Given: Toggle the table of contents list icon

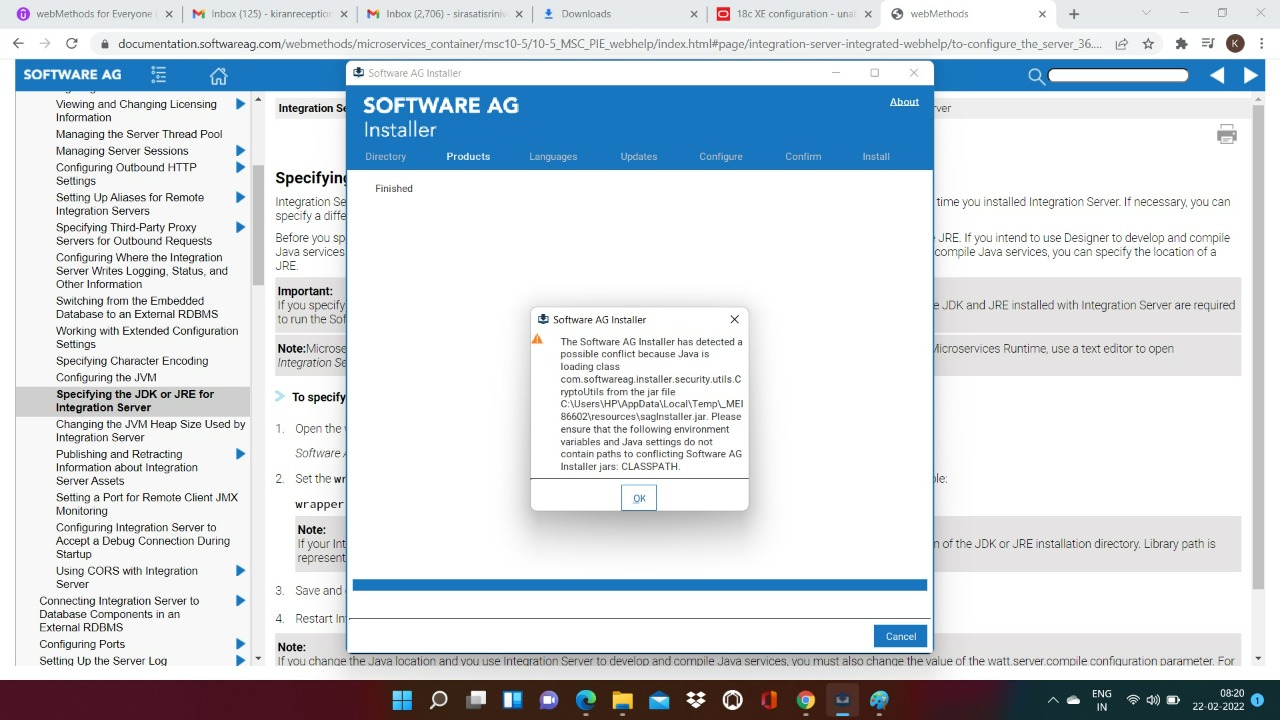Looking at the screenshot, I should pos(159,75).
